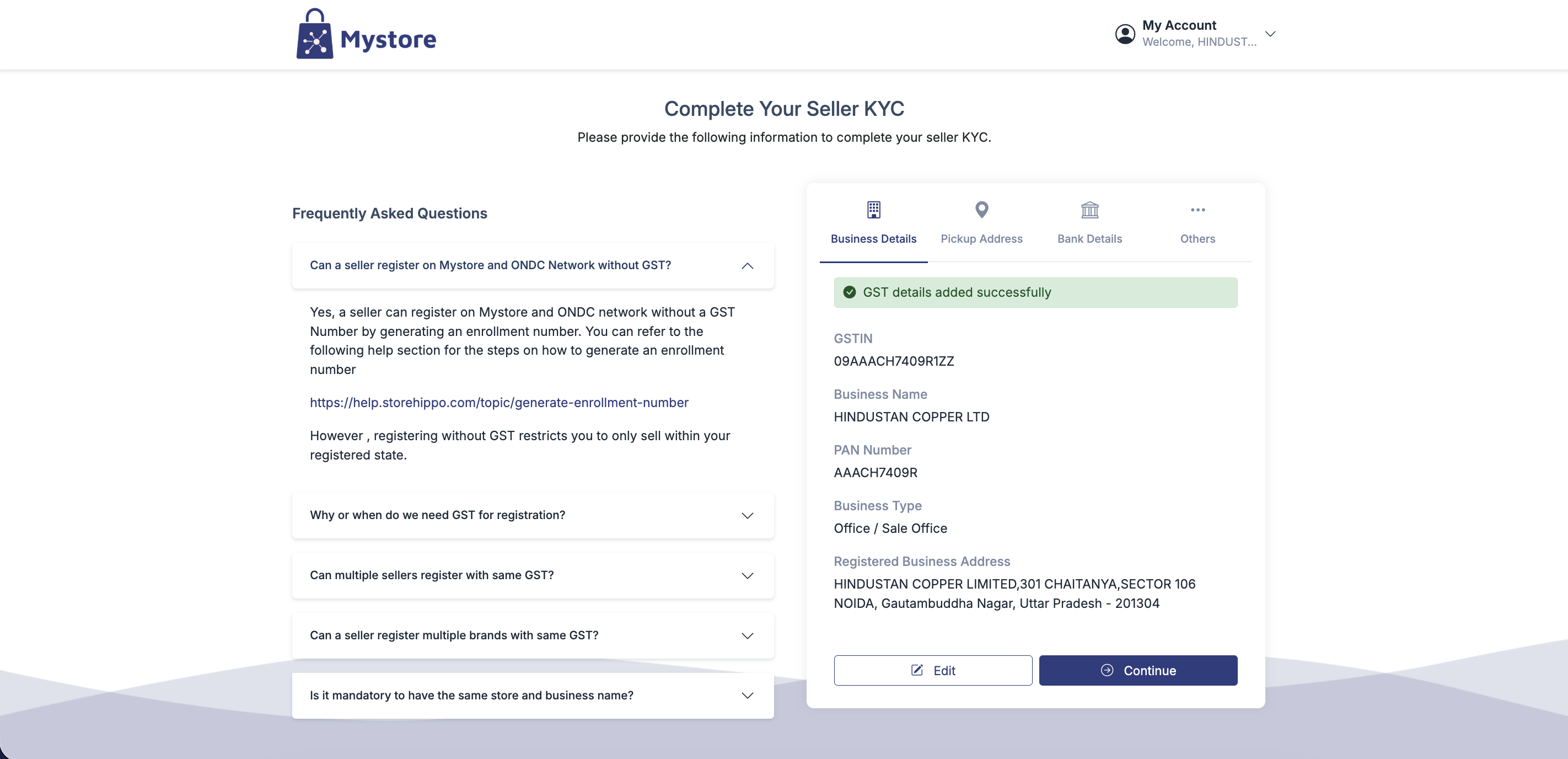Click the Pickup Address location pin icon

pos(981,210)
